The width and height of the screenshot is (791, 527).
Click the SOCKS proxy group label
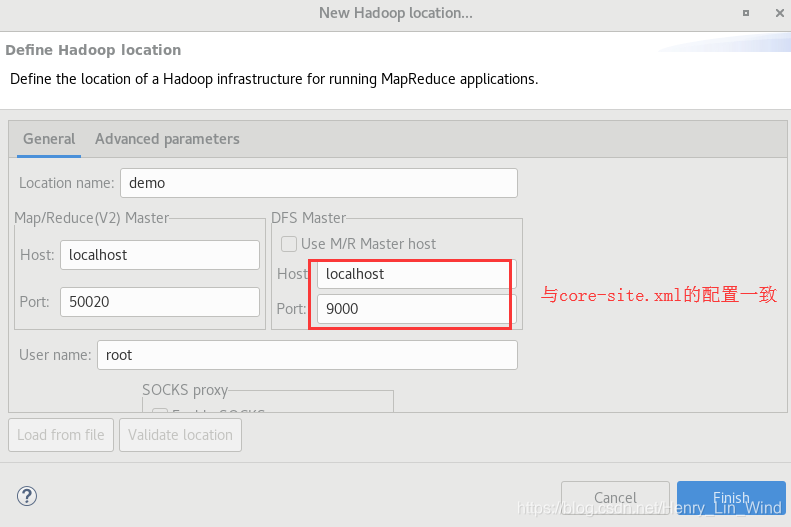coord(185,390)
